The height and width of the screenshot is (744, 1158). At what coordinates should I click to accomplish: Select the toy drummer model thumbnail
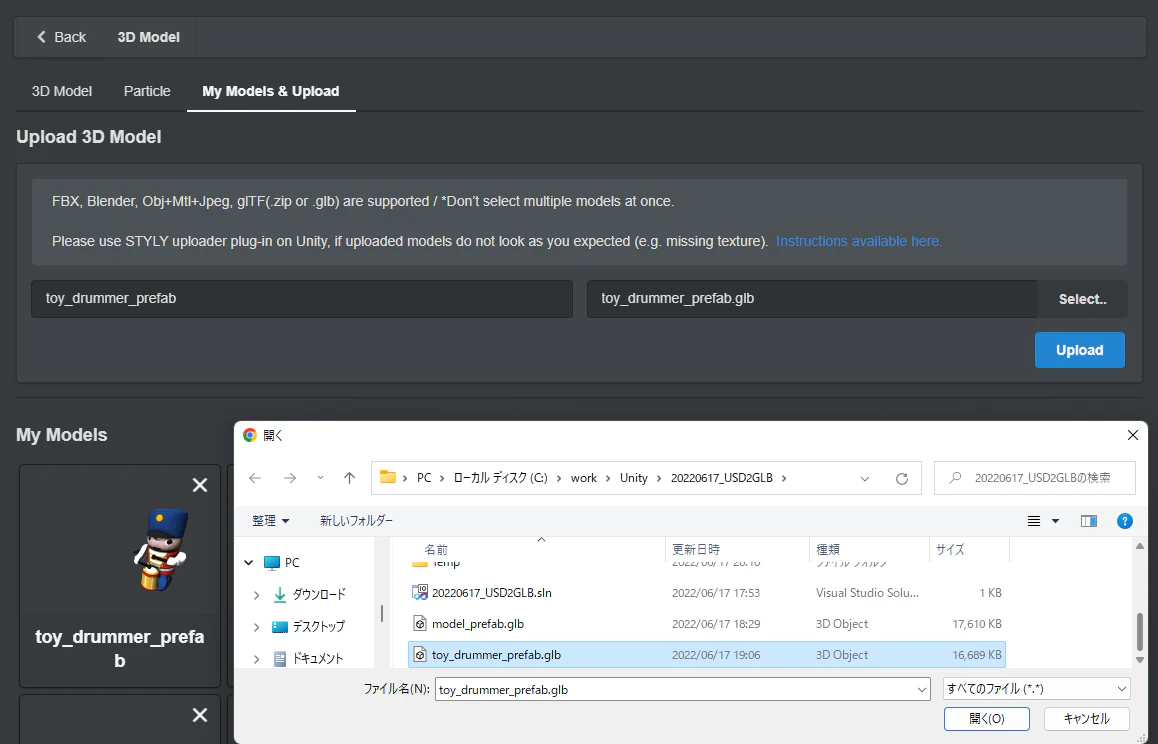pos(161,549)
